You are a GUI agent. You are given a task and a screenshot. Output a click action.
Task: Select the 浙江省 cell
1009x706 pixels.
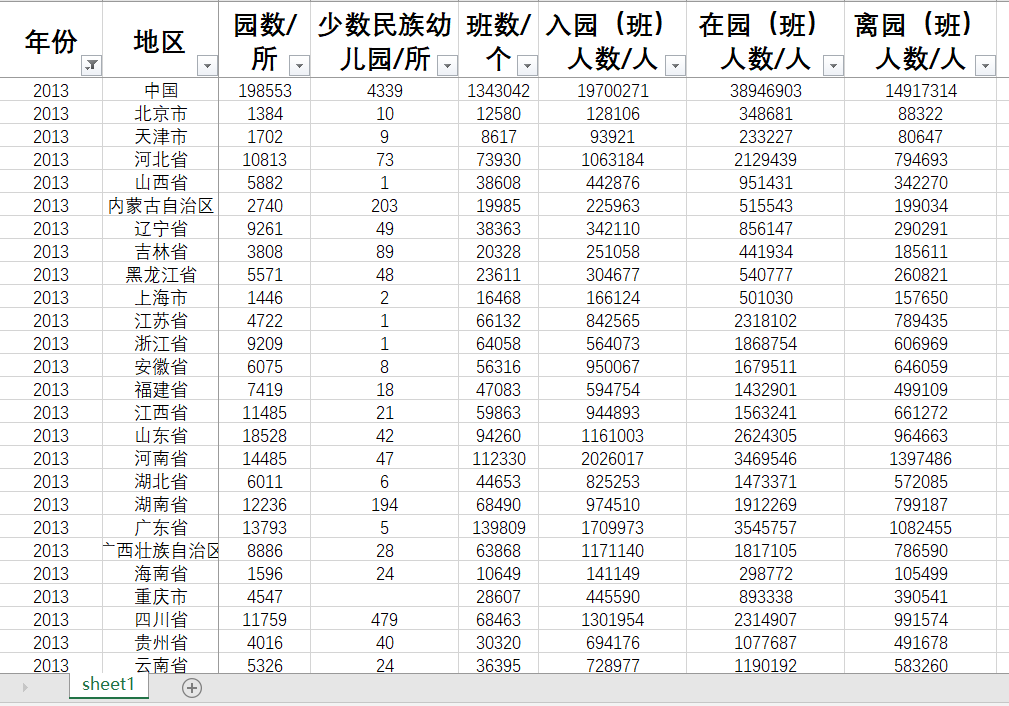click(160, 344)
